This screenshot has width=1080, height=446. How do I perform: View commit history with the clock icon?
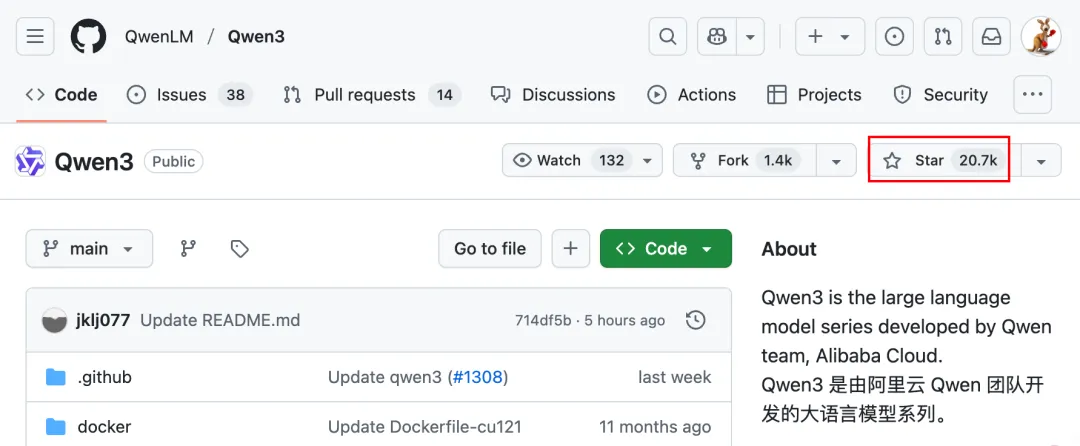pos(696,320)
